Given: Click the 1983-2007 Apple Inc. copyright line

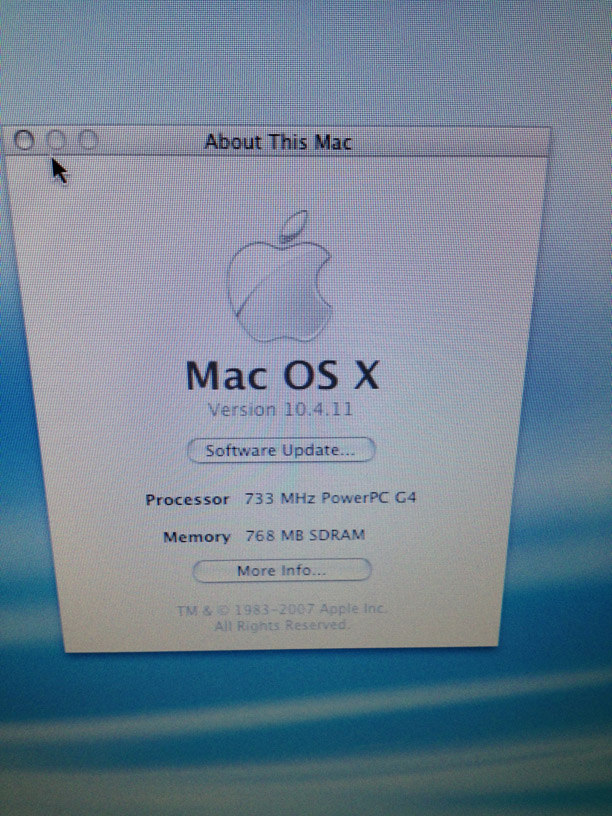Looking at the screenshot, I should (x=282, y=609).
